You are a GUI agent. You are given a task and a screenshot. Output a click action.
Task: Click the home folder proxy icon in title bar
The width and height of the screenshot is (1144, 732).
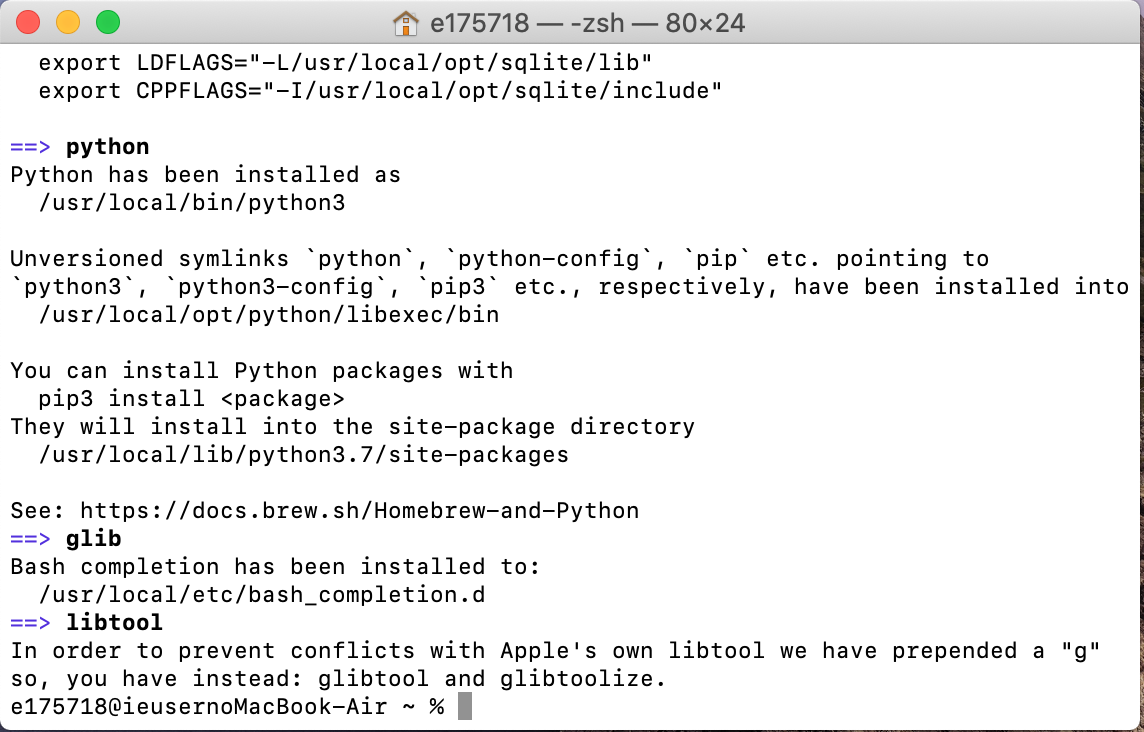click(406, 23)
